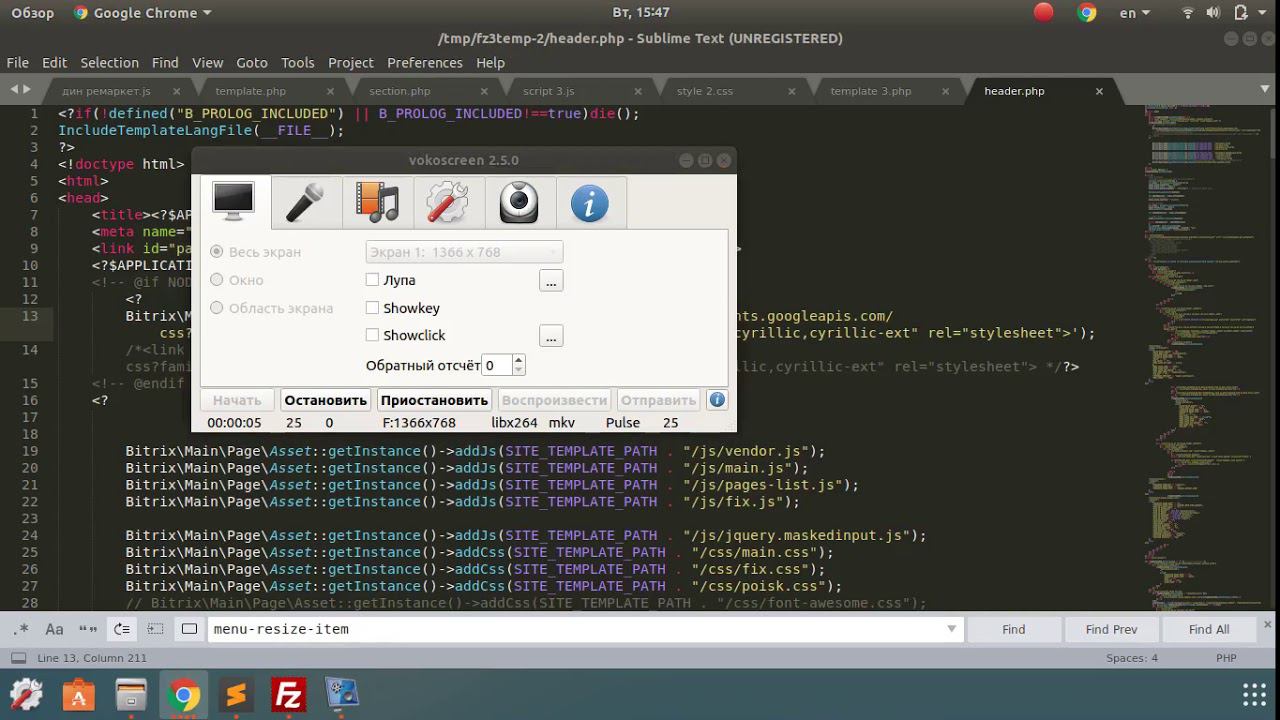Click the Find Prev button
1280x720 pixels.
(x=1112, y=629)
